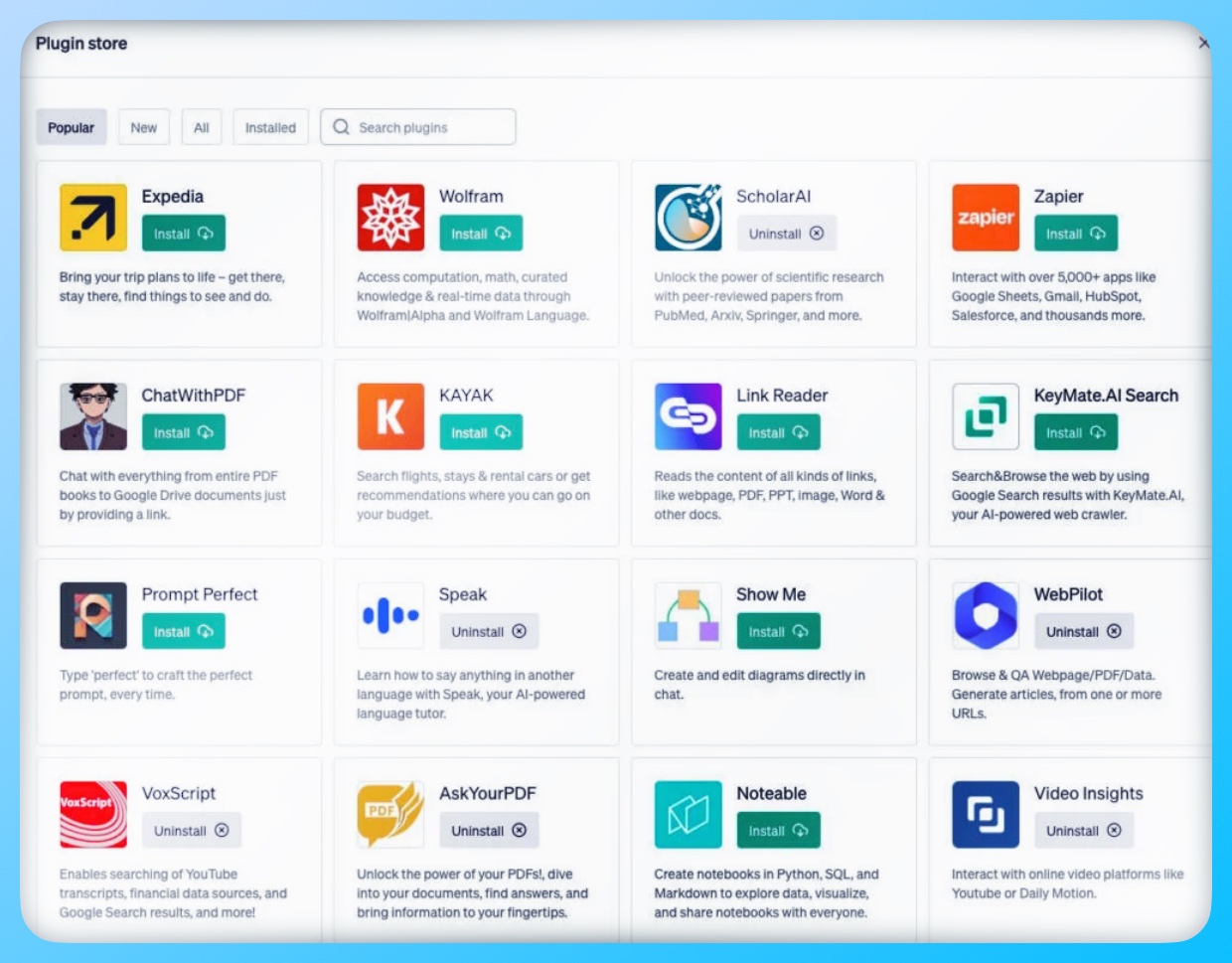
Task: Install the KAYAK plugin
Action: click(481, 432)
